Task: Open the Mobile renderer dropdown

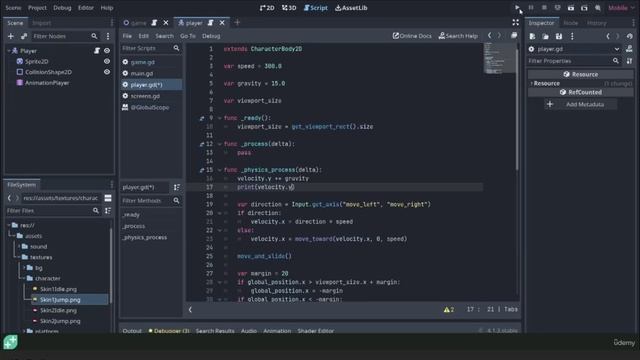Action: (x=621, y=8)
